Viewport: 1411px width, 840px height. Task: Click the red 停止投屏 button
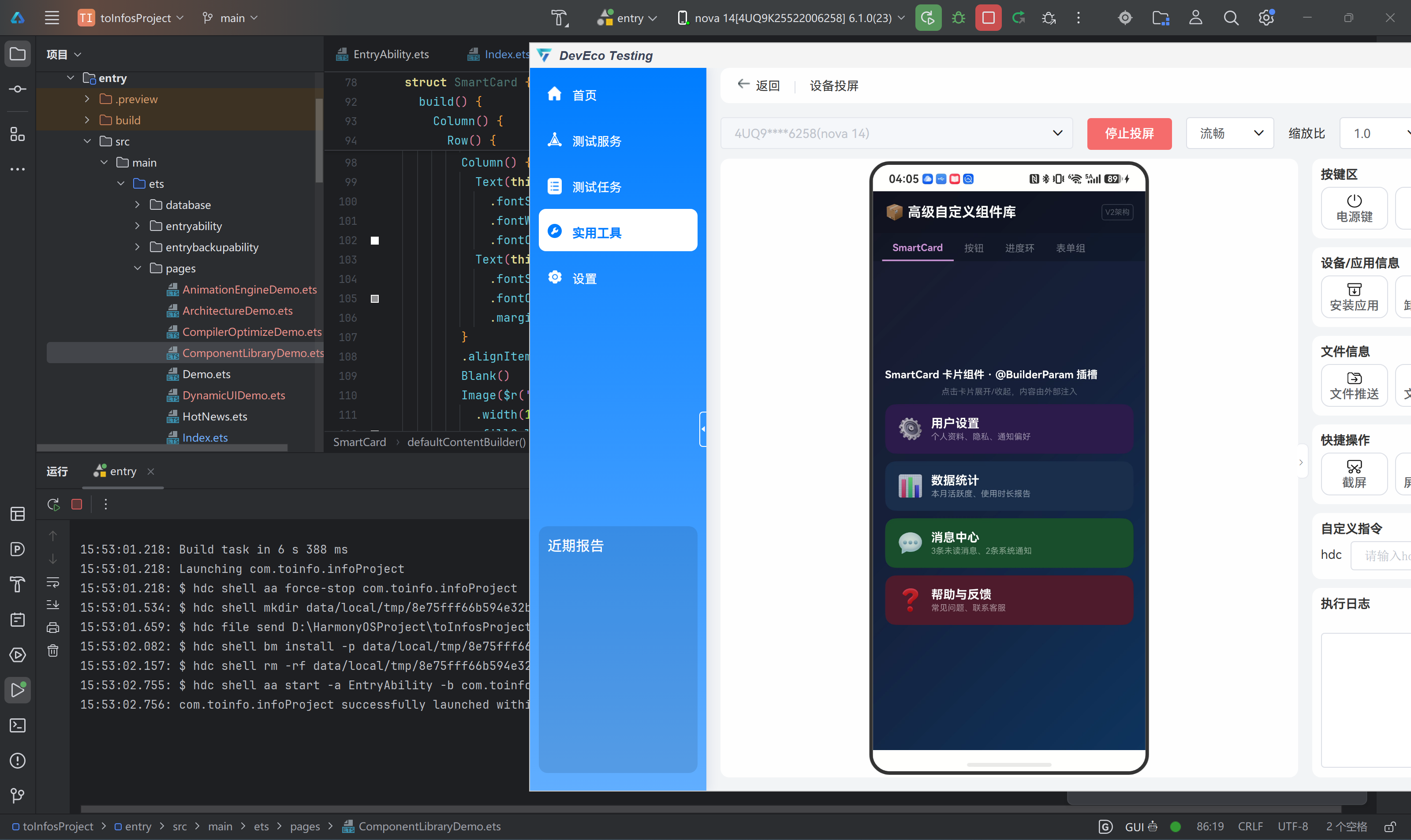pos(1129,134)
